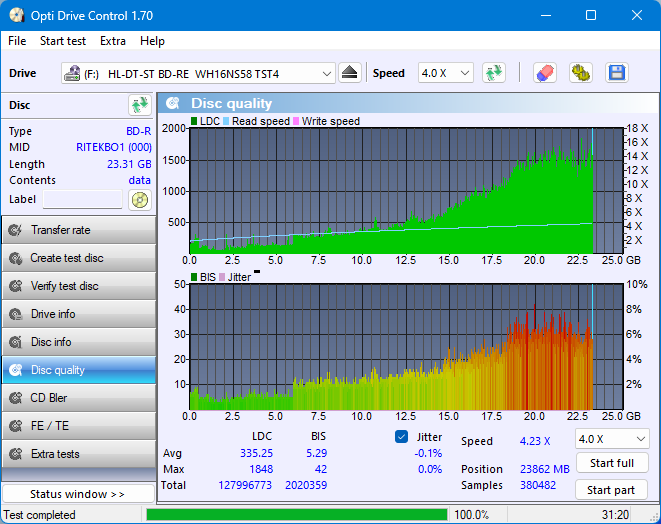This screenshot has width=661, height=524.
Task: Click the LDC Avg value 335.25
Action: pyautogui.click(x=256, y=453)
